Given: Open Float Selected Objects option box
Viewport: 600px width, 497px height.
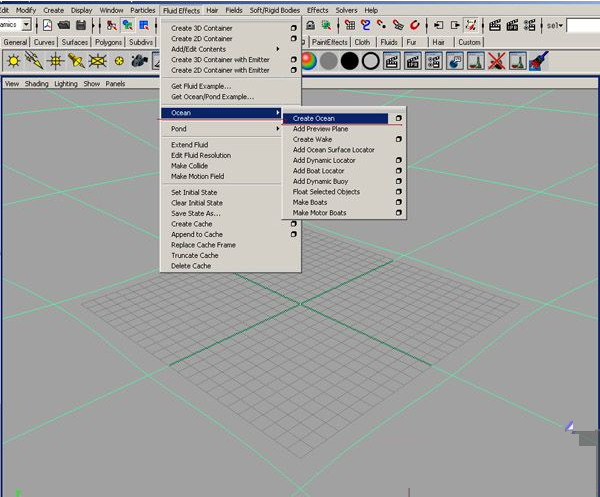Looking at the screenshot, I should (398, 192).
